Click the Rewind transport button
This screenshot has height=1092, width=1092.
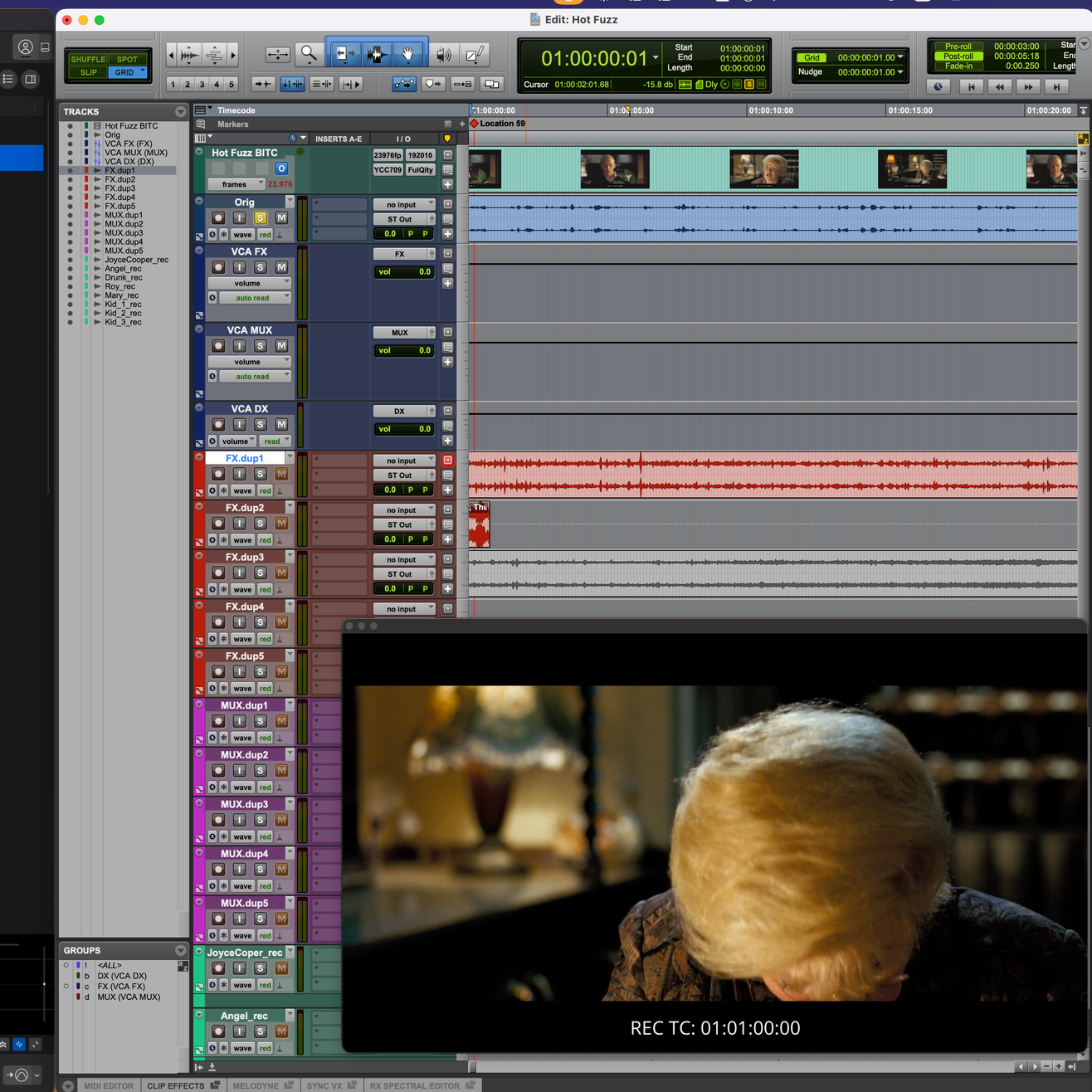(999, 86)
